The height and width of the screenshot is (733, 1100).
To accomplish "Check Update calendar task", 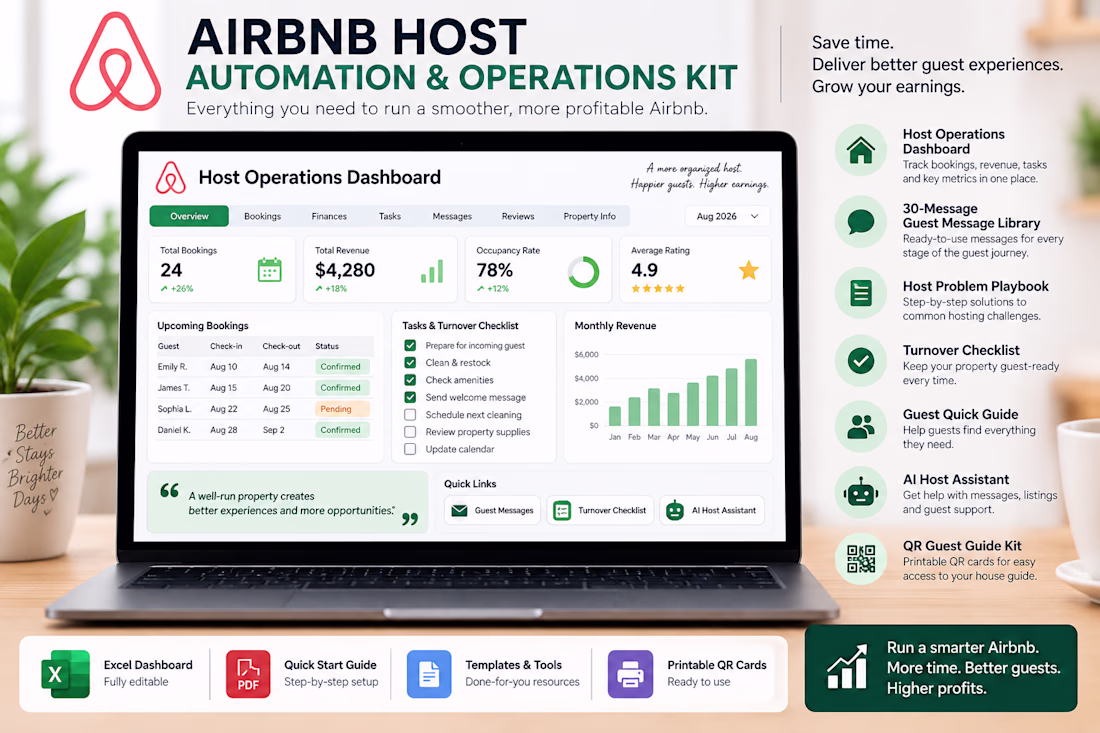I will (410, 449).
